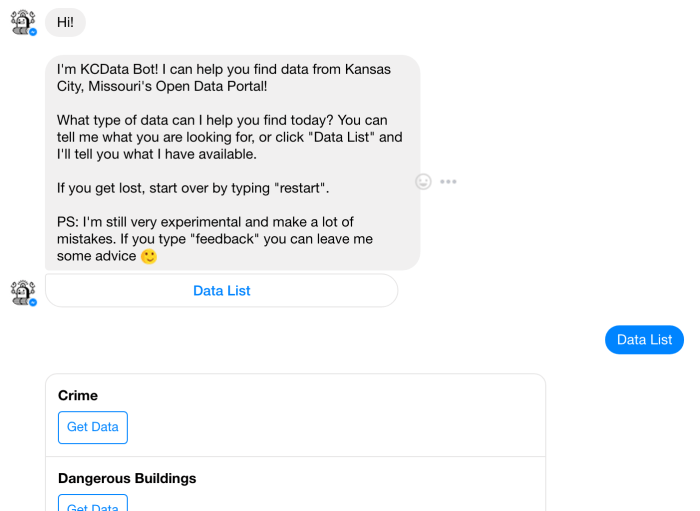Screen dimensions: 700x511
Task: Click the Messenger badge on the lower bot avatar
Action: click(33, 302)
